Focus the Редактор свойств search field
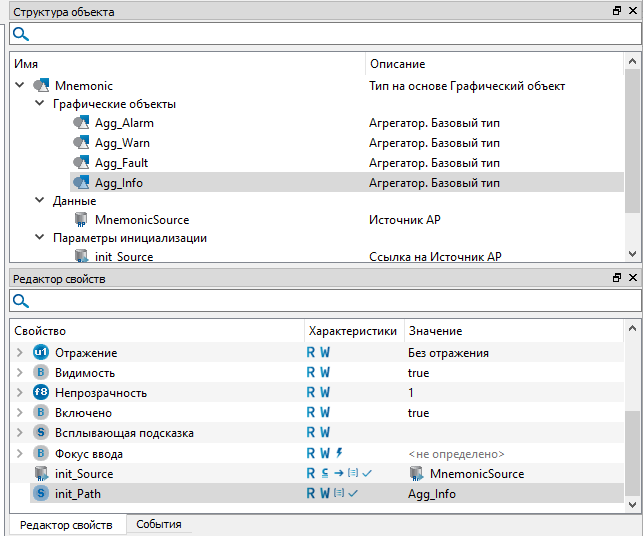This screenshot has height=536, width=643. click(330, 301)
